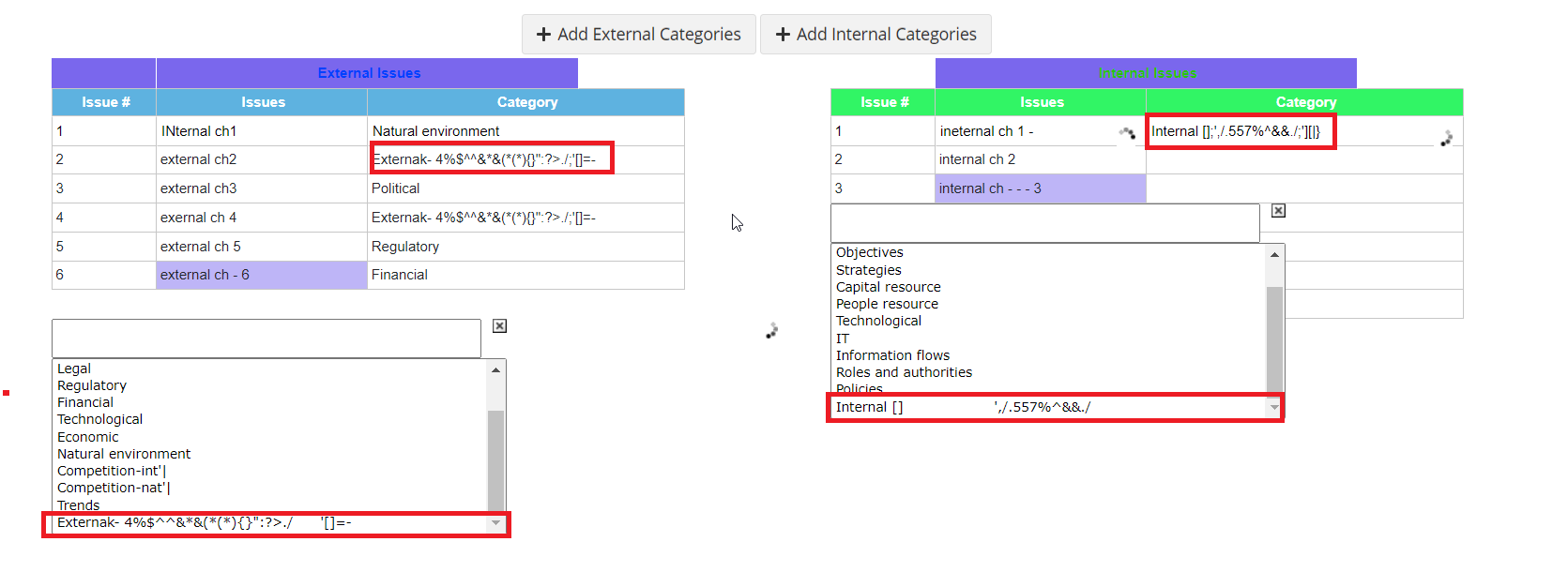1568x572 pixels.
Task: Select the Internal [] special characters option
Action: click(x=1048, y=407)
